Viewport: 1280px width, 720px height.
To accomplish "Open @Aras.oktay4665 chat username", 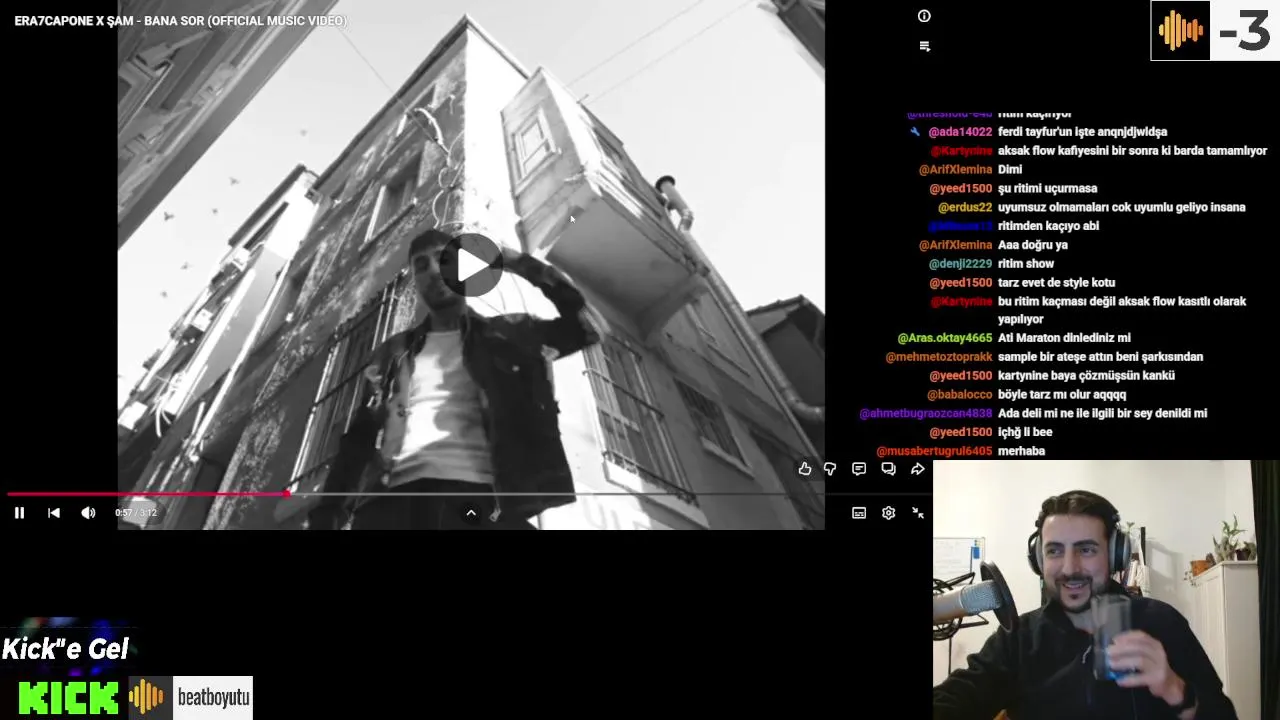I will [945, 338].
